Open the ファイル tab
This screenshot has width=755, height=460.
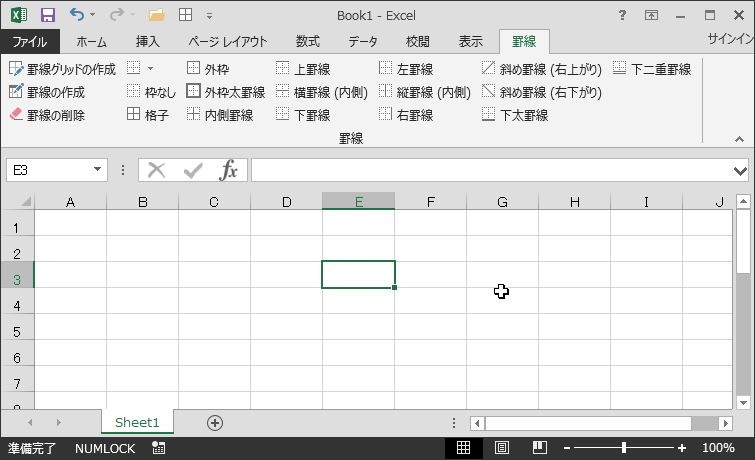coord(30,41)
